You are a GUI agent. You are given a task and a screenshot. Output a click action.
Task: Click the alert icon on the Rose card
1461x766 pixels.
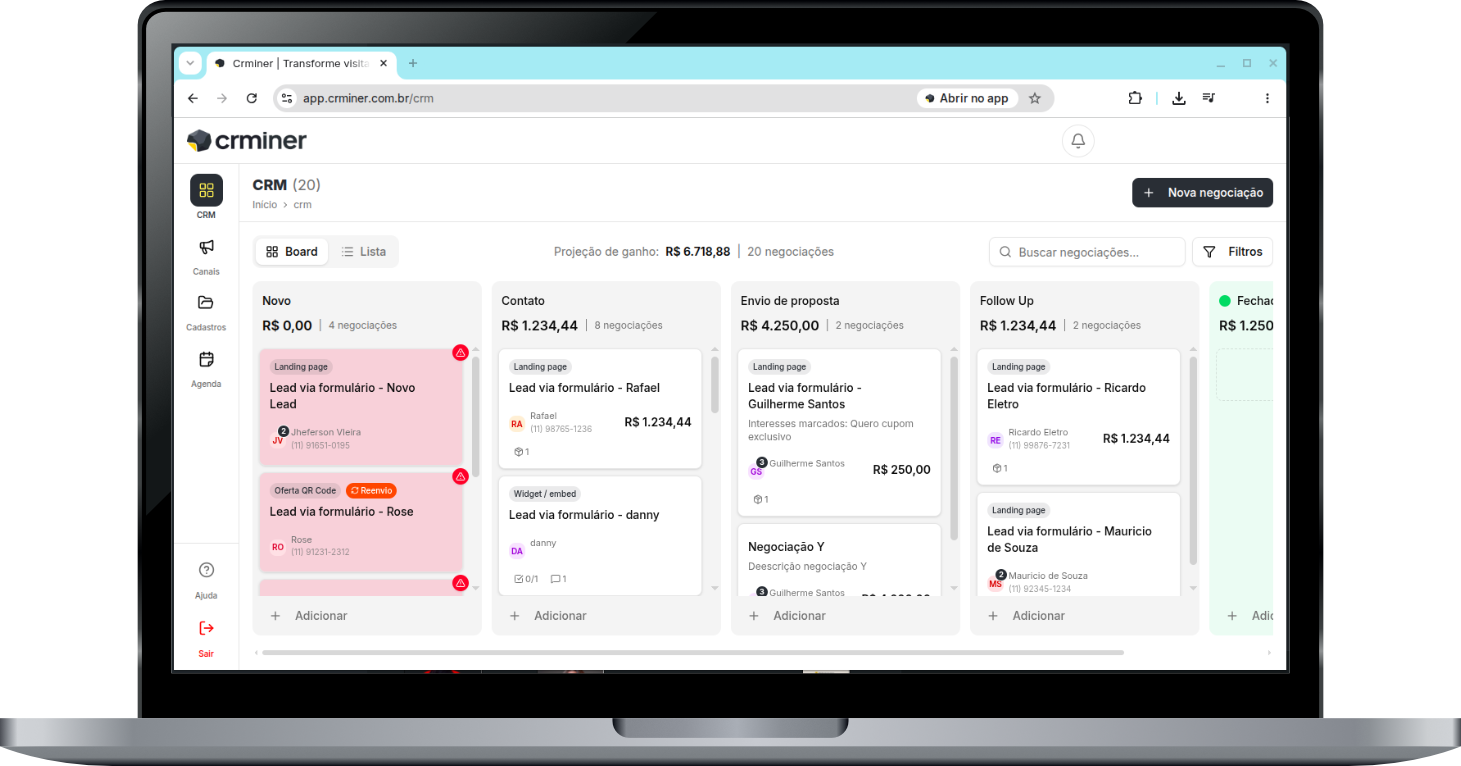click(460, 476)
